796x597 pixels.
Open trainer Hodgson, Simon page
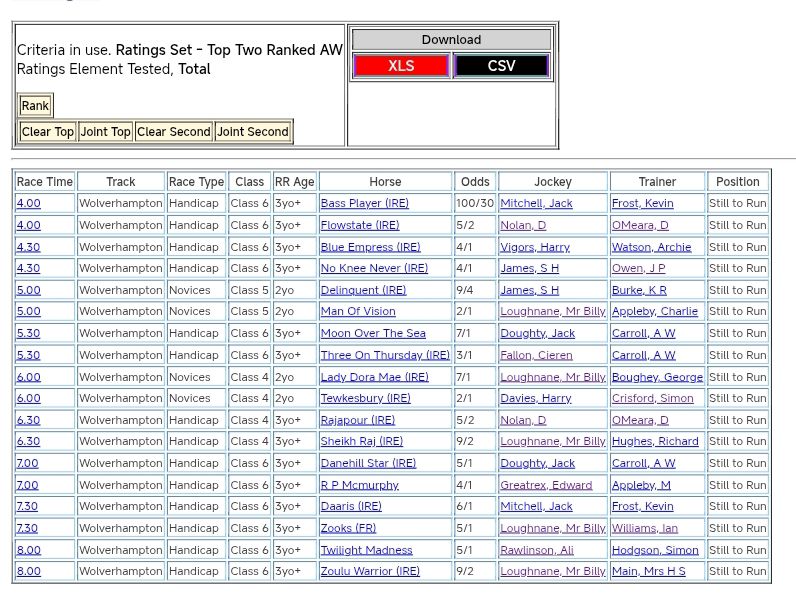tap(655, 550)
